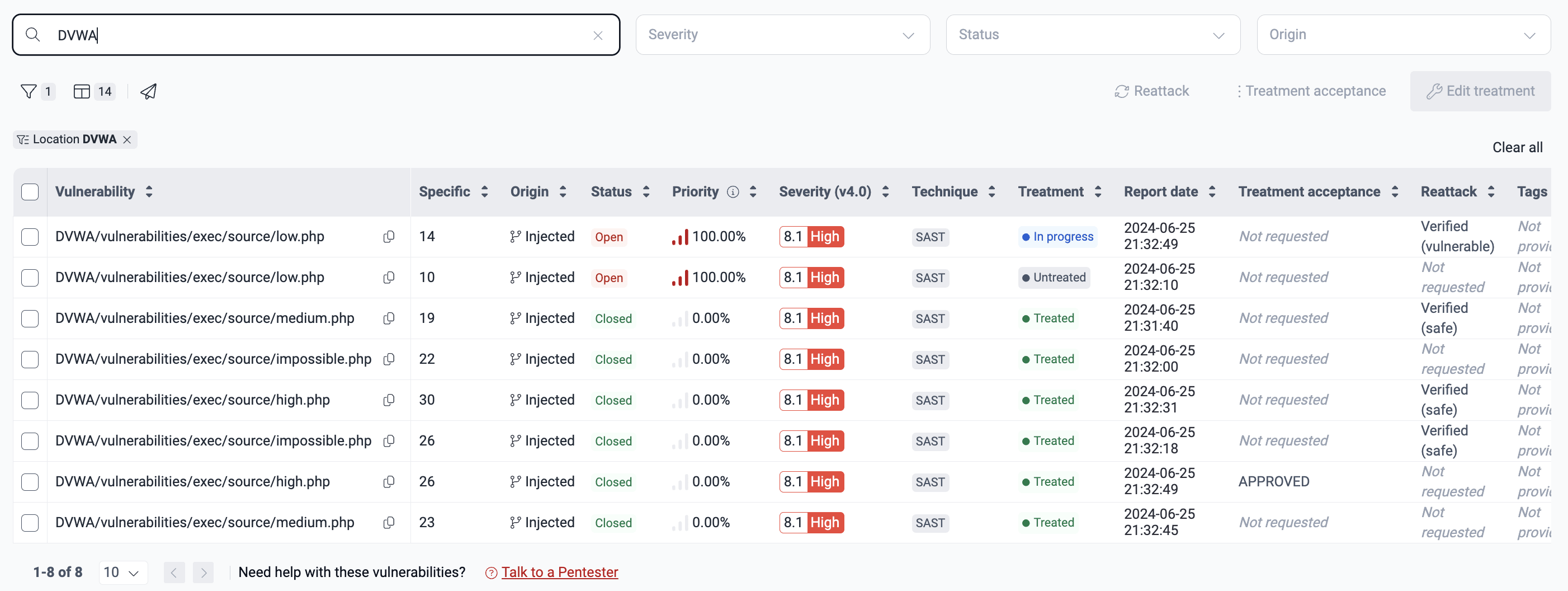Copy the first low.php vulnerability path
The image size is (1568, 591).
pyautogui.click(x=389, y=236)
